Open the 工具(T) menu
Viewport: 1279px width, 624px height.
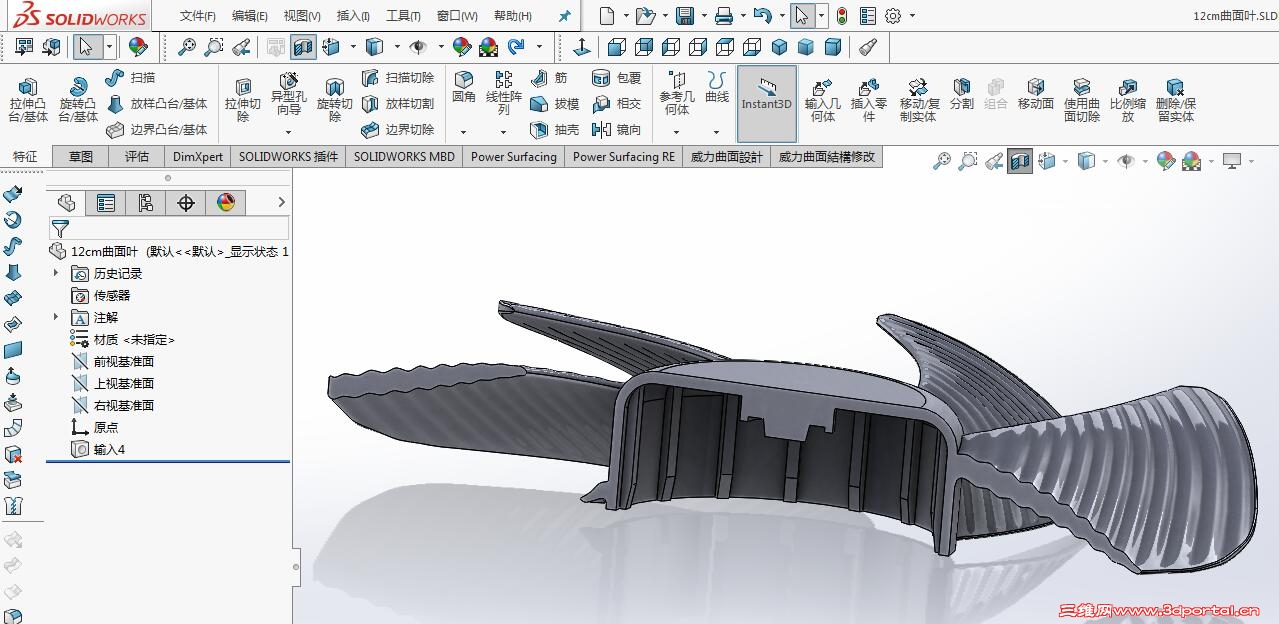coord(404,16)
